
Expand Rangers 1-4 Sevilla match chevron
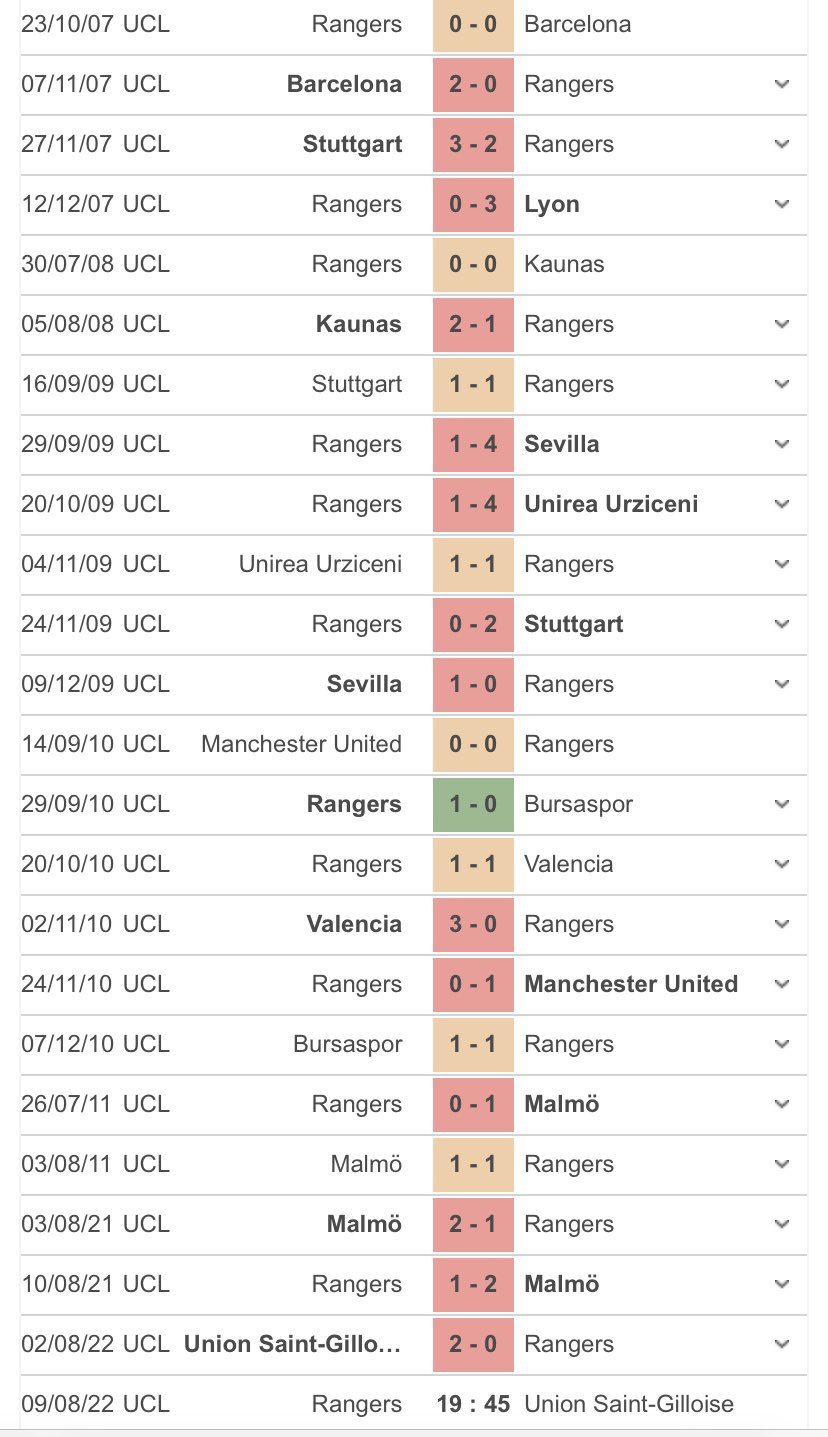(781, 445)
